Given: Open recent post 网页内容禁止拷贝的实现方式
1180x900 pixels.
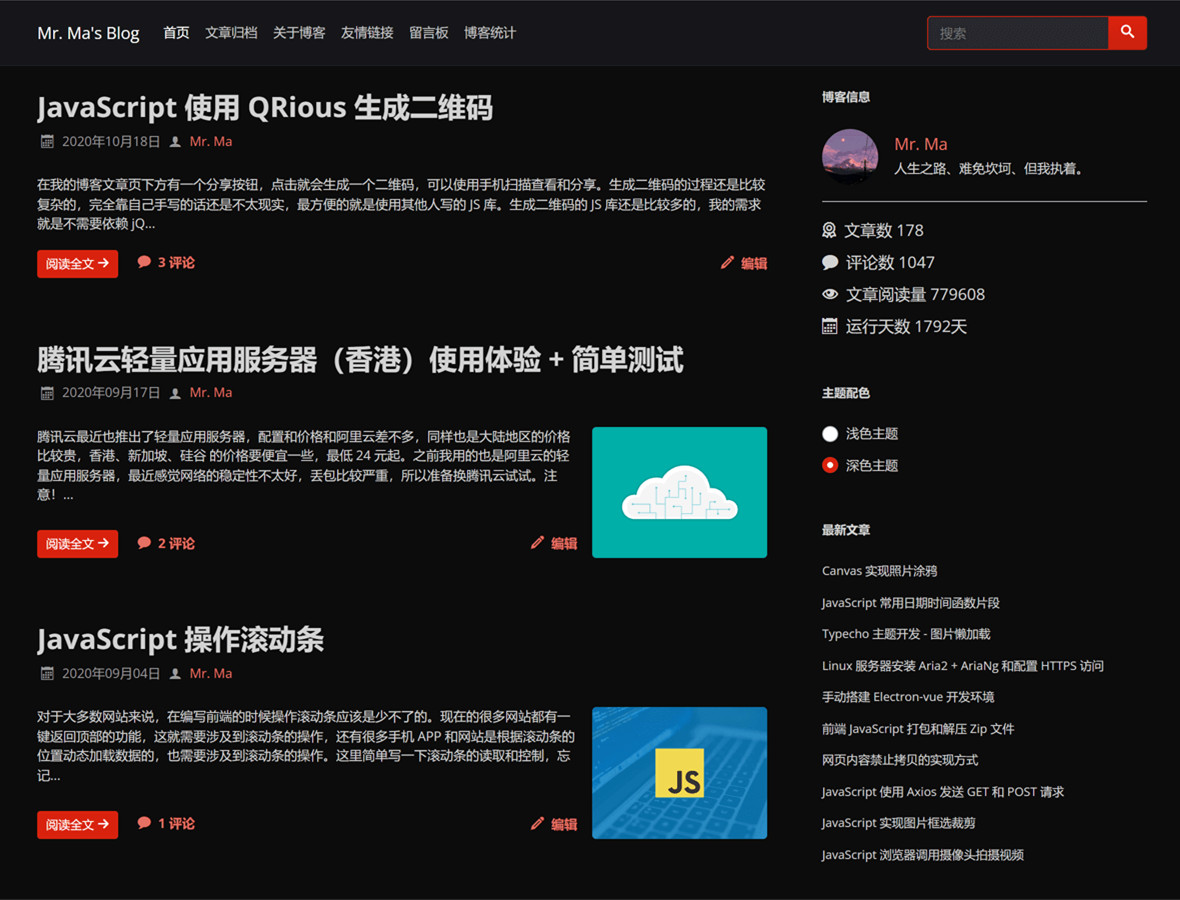Looking at the screenshot, I should pos(900,760).
